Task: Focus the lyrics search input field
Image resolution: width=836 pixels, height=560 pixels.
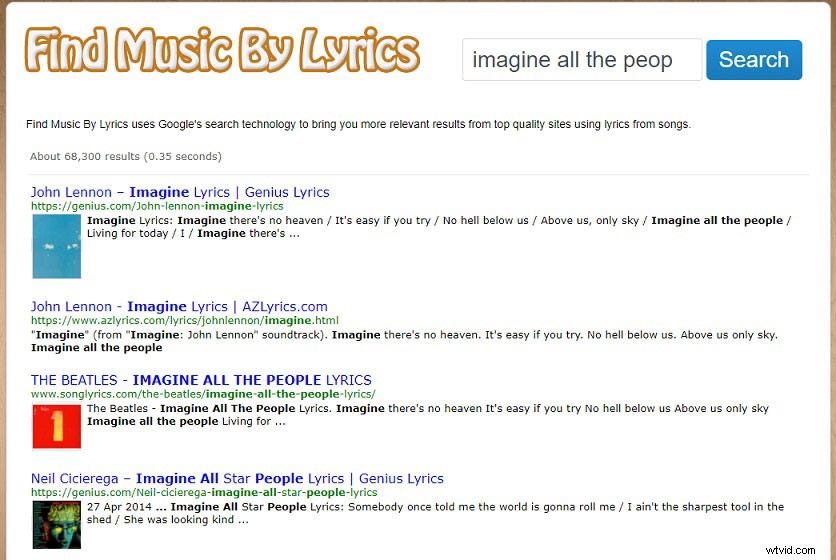Action: [x=582, y=60]
